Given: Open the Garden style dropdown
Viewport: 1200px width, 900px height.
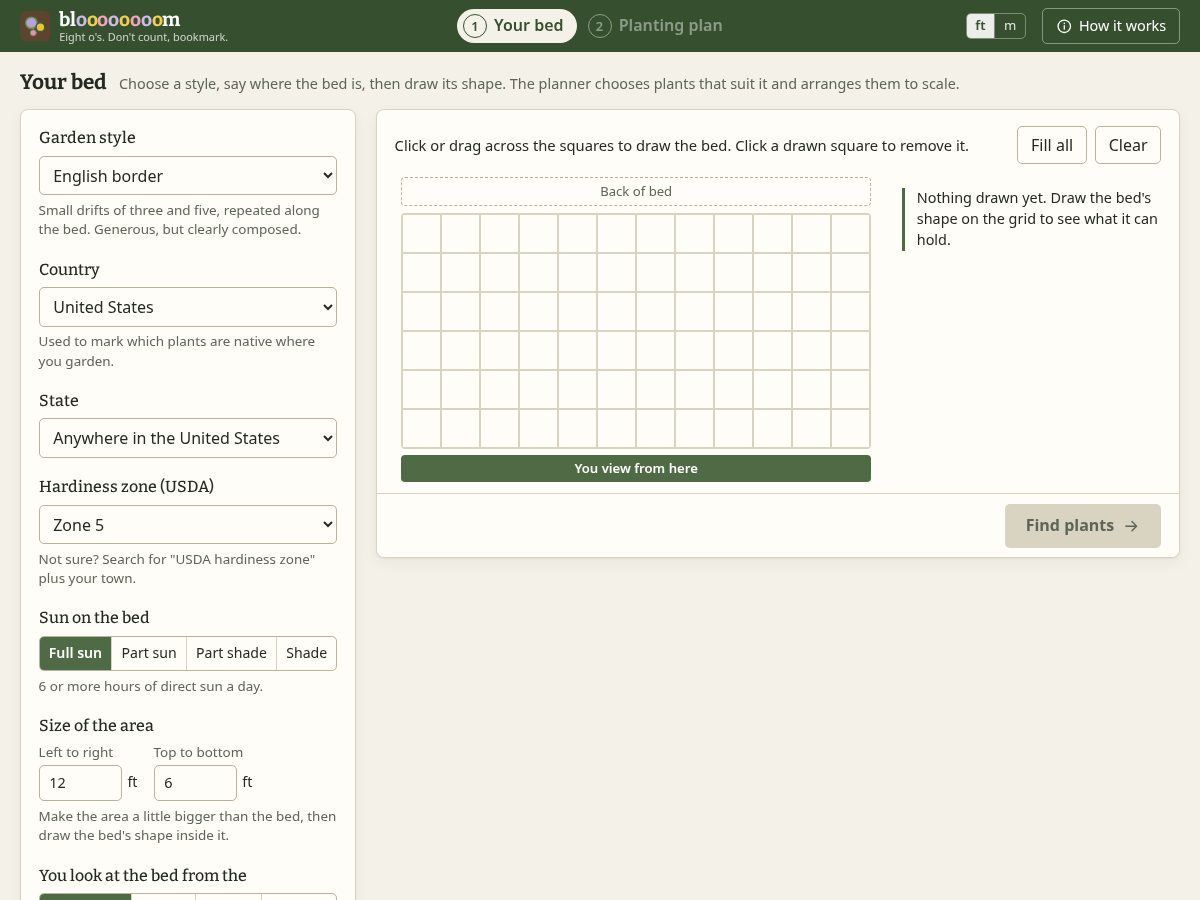Looking at the screenshot, I should (x=188, y=176).
